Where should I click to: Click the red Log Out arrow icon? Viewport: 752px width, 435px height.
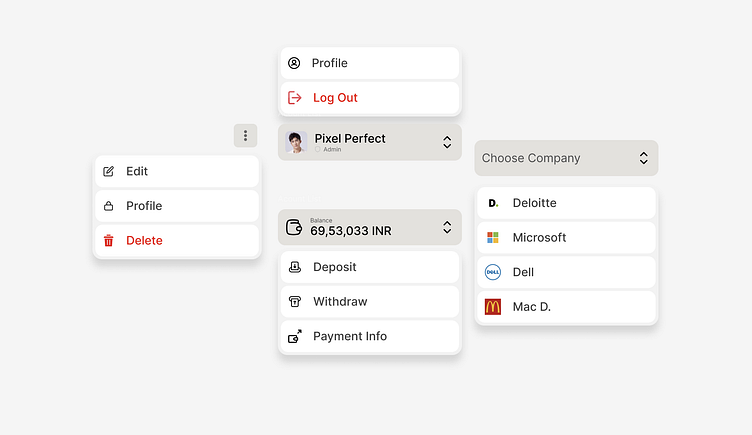point(294,98)
